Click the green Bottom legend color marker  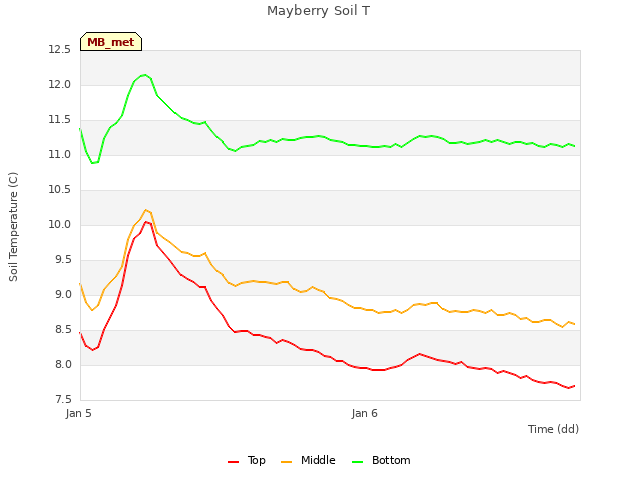pos(358,462)
